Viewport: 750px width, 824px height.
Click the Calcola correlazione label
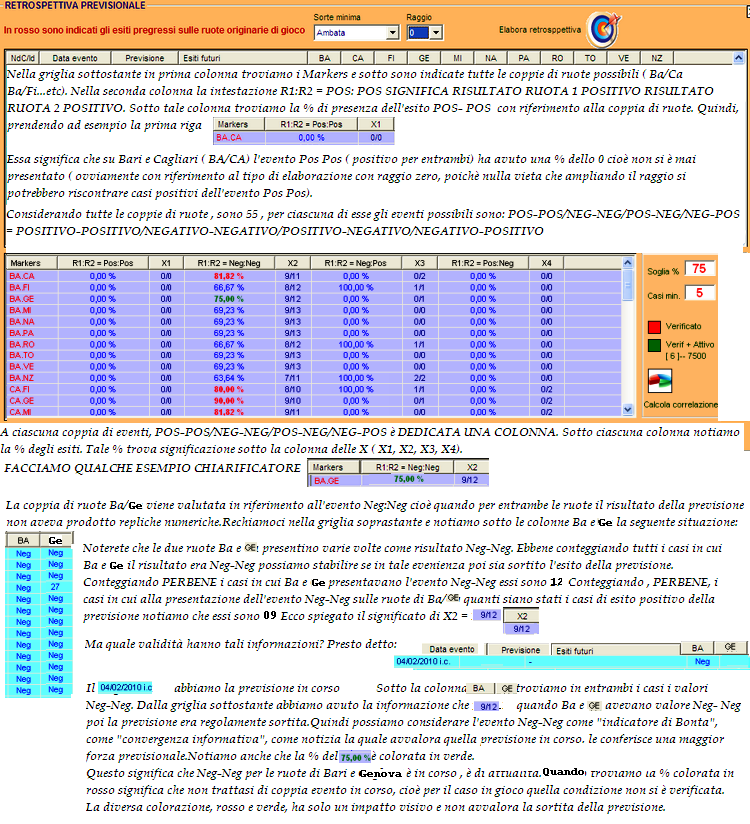coord(681,405)
